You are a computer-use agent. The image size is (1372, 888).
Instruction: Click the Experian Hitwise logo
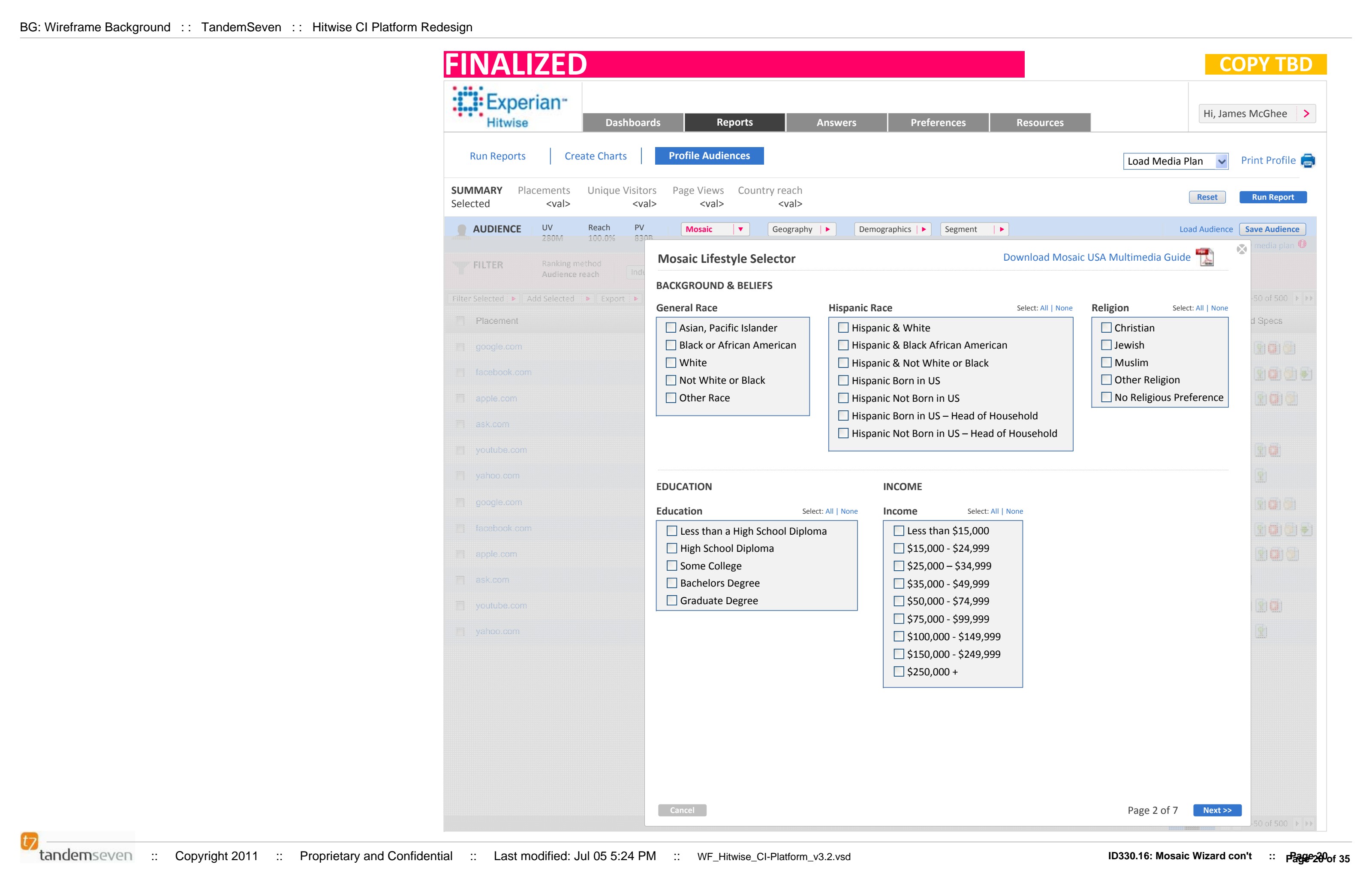pos(510,107)
